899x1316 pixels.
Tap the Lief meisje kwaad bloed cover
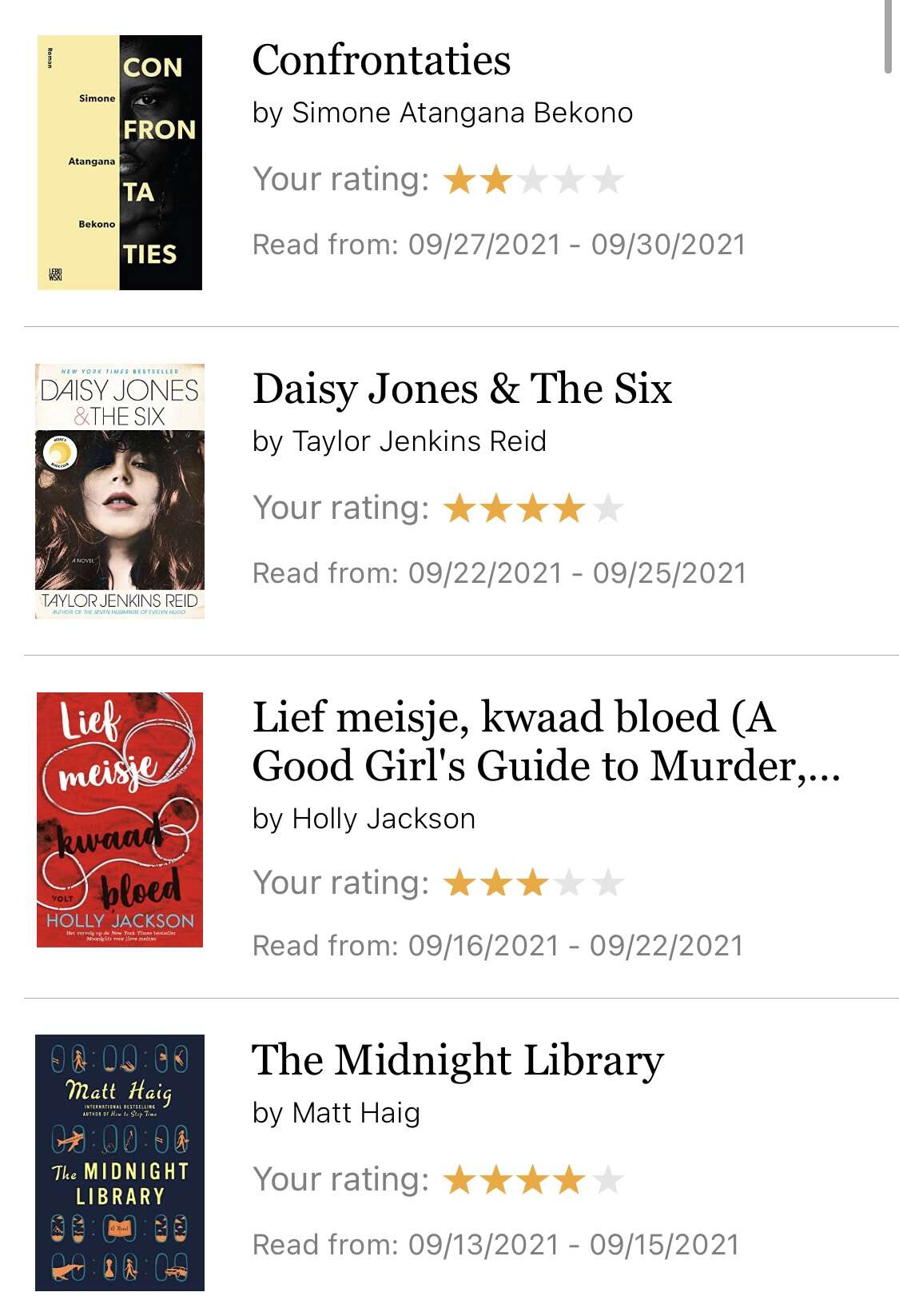(120, 820)
